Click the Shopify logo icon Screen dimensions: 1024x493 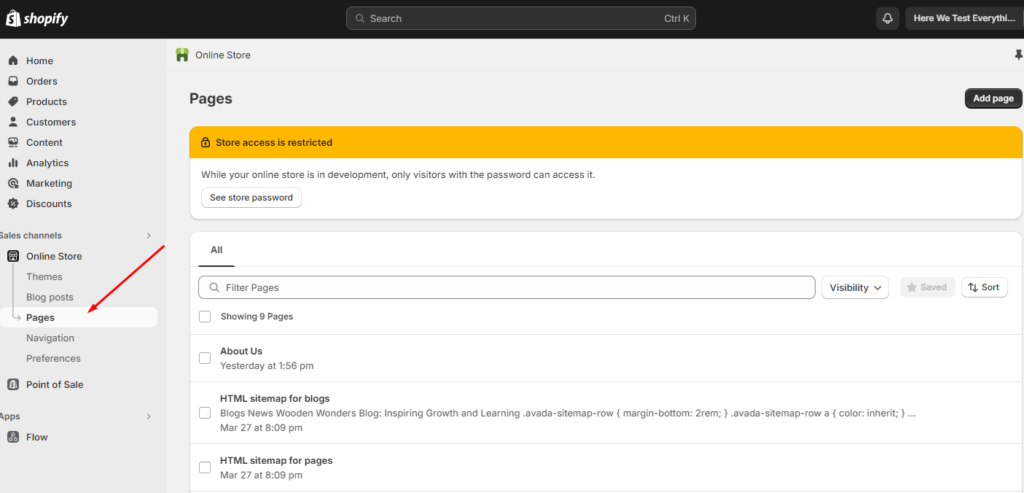click(x=14, y=18)
